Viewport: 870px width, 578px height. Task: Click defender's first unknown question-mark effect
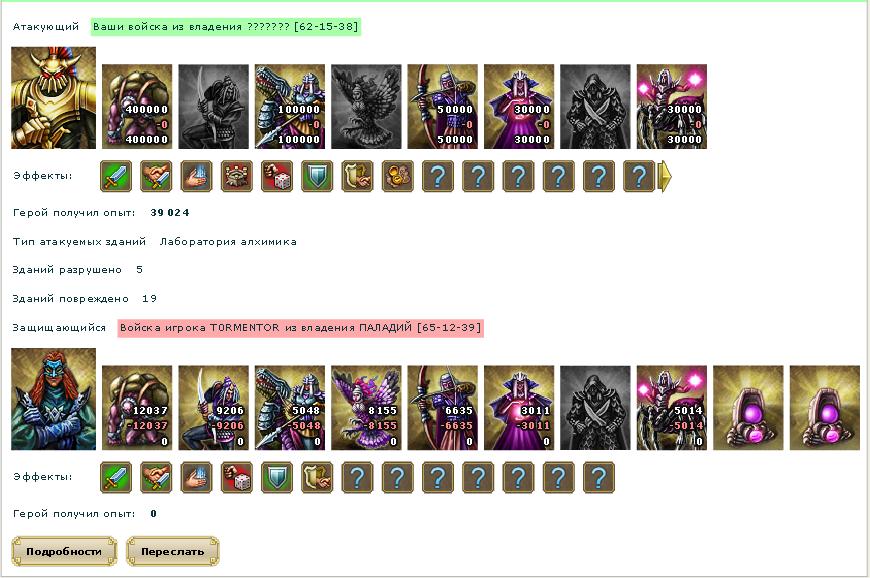tap(357, 478)
